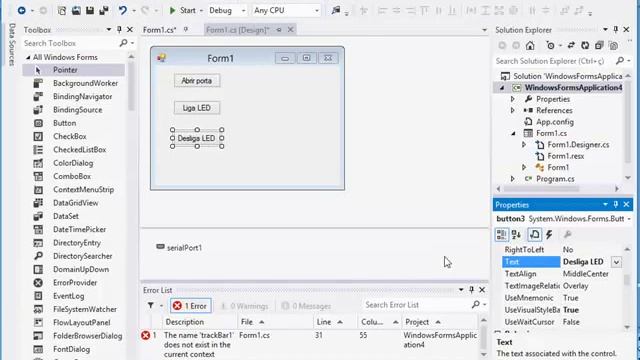
Task: Toggle Alphabetical sort in Properties window
Action: pyautogui.click(x=516, y=235)
